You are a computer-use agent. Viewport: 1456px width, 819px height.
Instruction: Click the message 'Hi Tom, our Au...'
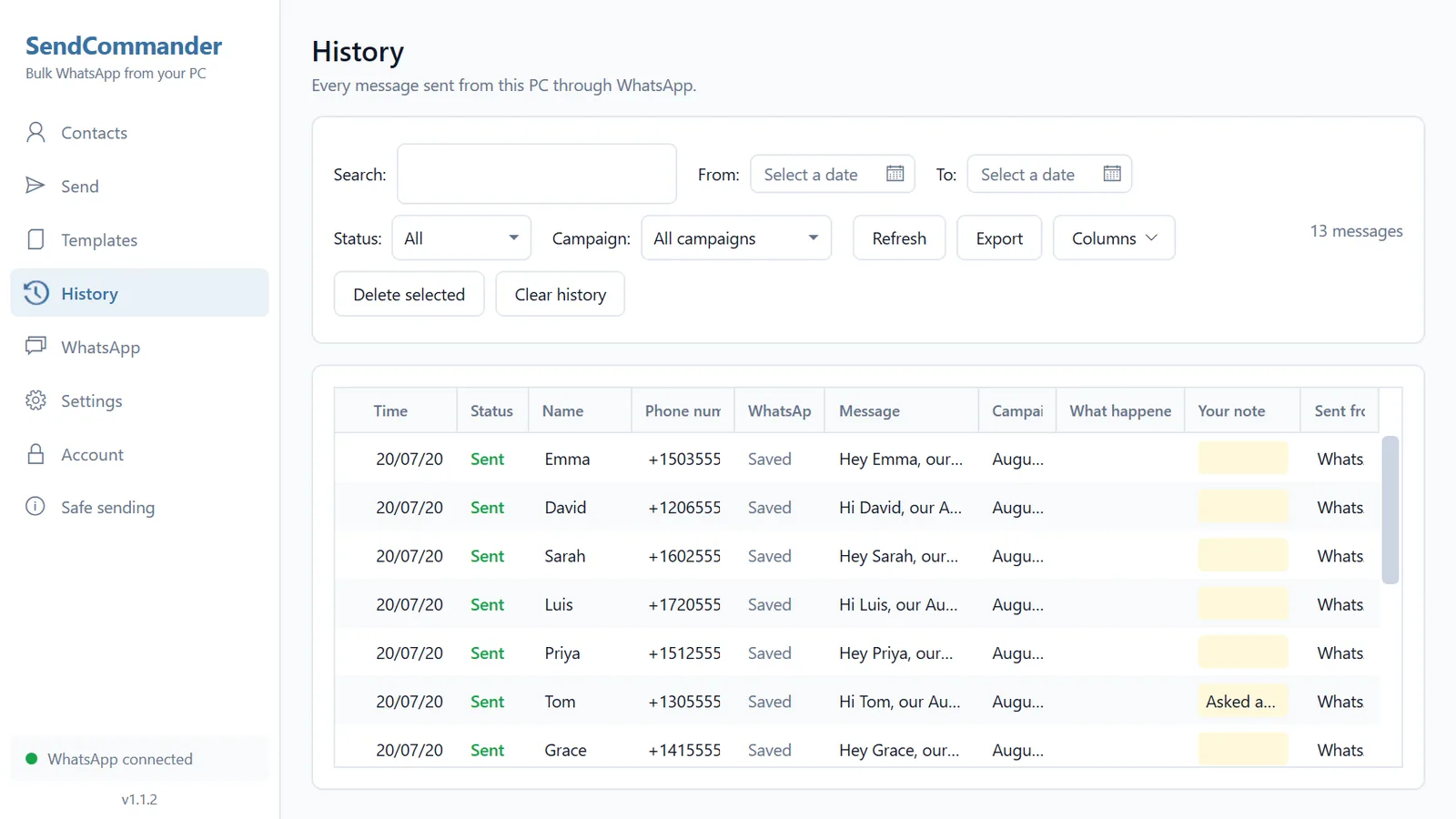[900, 702]
